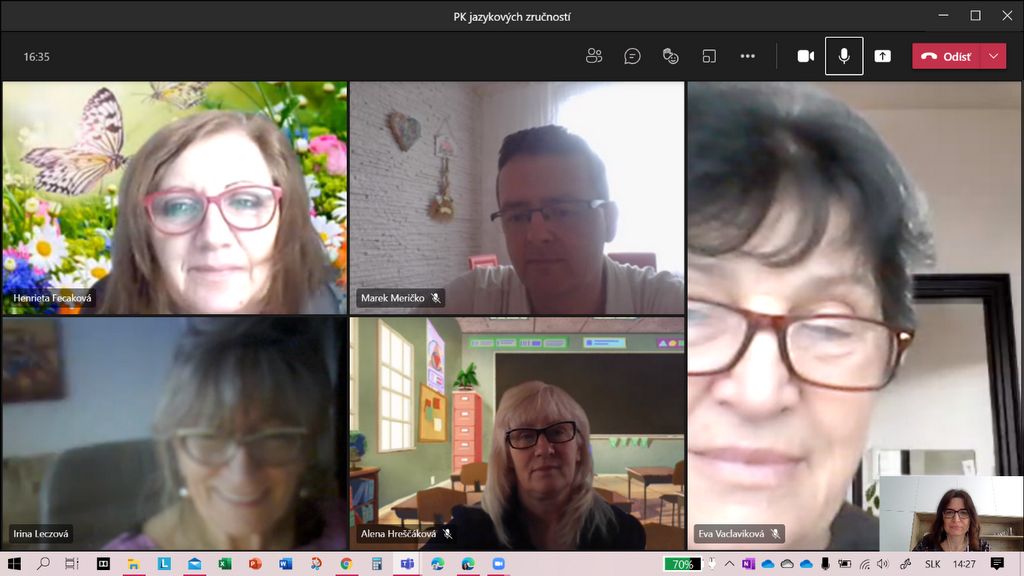Toggle the camera on or off

(805, 56)
